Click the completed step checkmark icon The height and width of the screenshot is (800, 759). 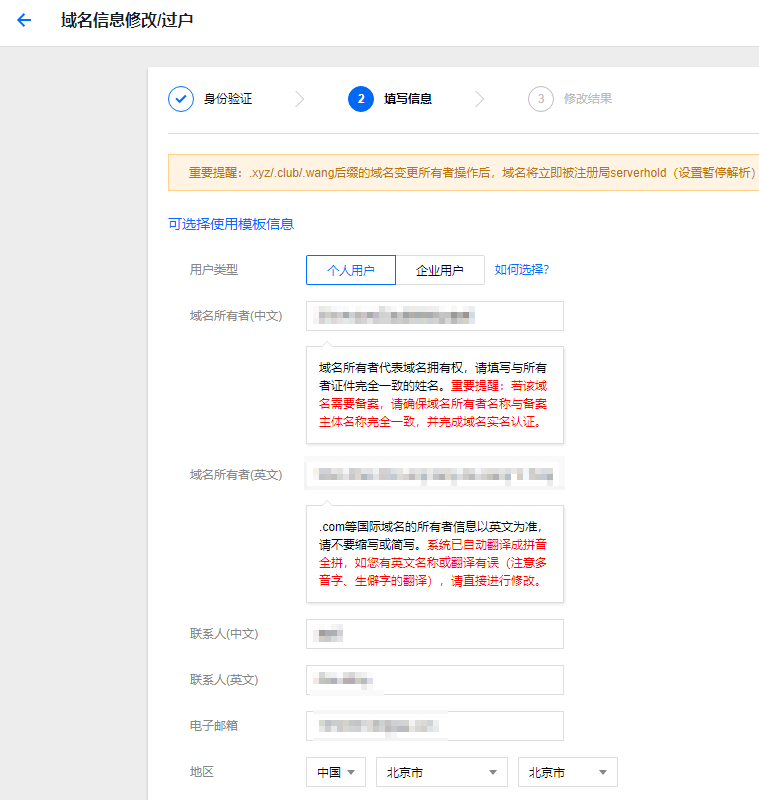181,99
